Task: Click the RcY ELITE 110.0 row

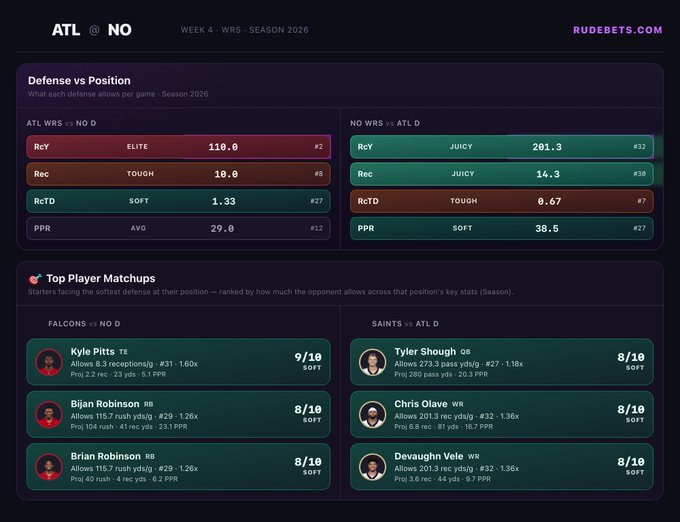Action: tap(178, 147)
